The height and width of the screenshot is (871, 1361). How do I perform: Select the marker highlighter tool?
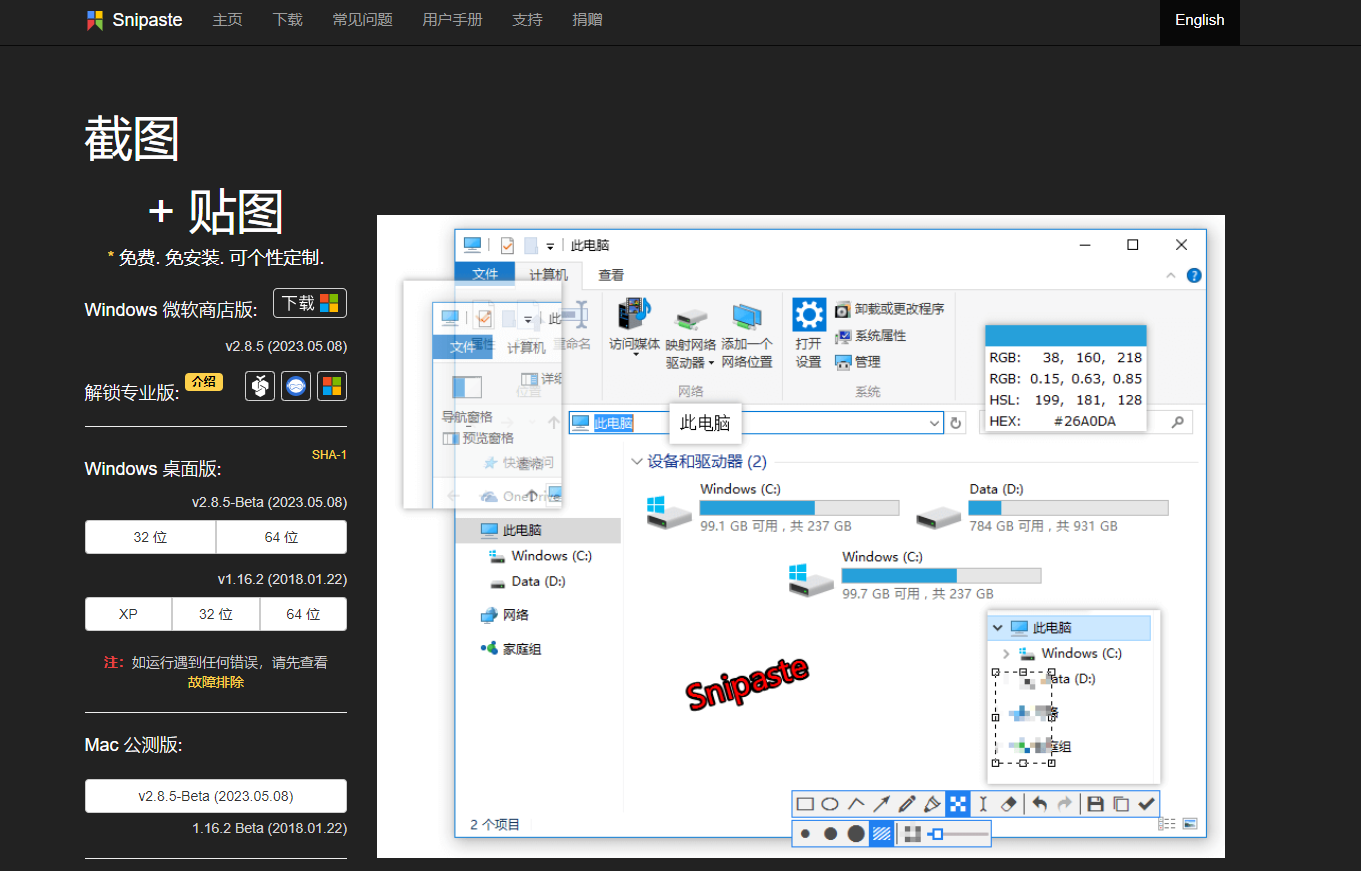pyautogui.click(x=932, y=804)
